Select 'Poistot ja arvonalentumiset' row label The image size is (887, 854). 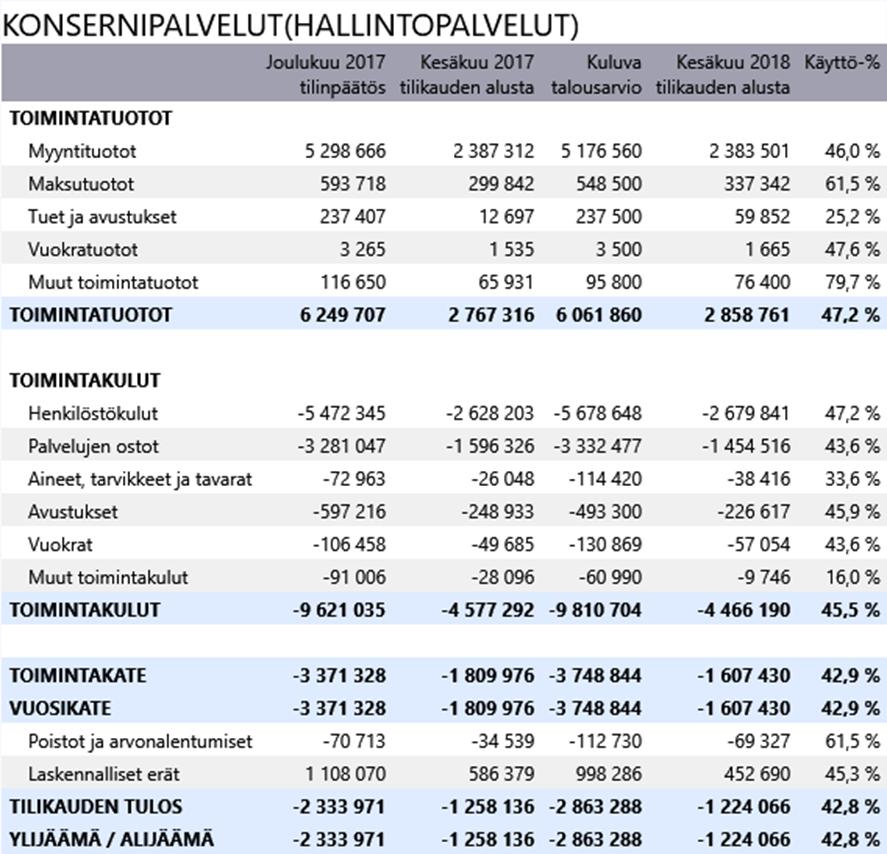tap(140, 741)
